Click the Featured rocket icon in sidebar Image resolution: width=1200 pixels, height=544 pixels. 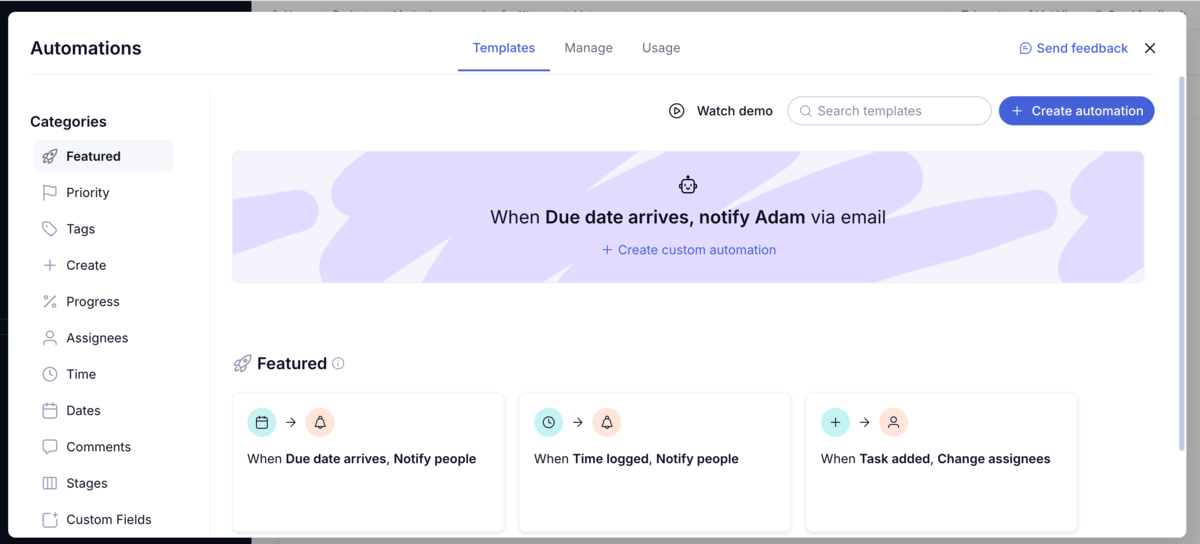click(50, 156)
